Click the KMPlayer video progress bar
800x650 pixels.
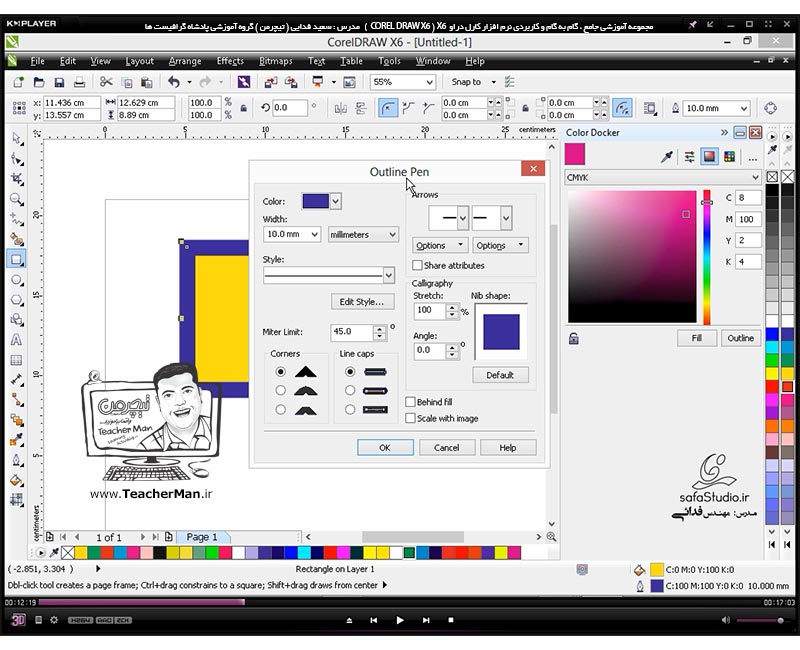400,603
